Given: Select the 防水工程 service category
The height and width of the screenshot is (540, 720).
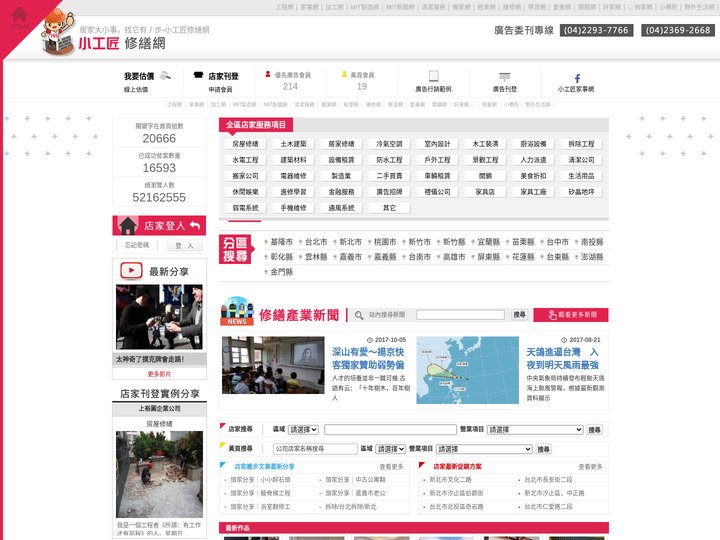Looking at the screenshot, I should click(389, 160).
